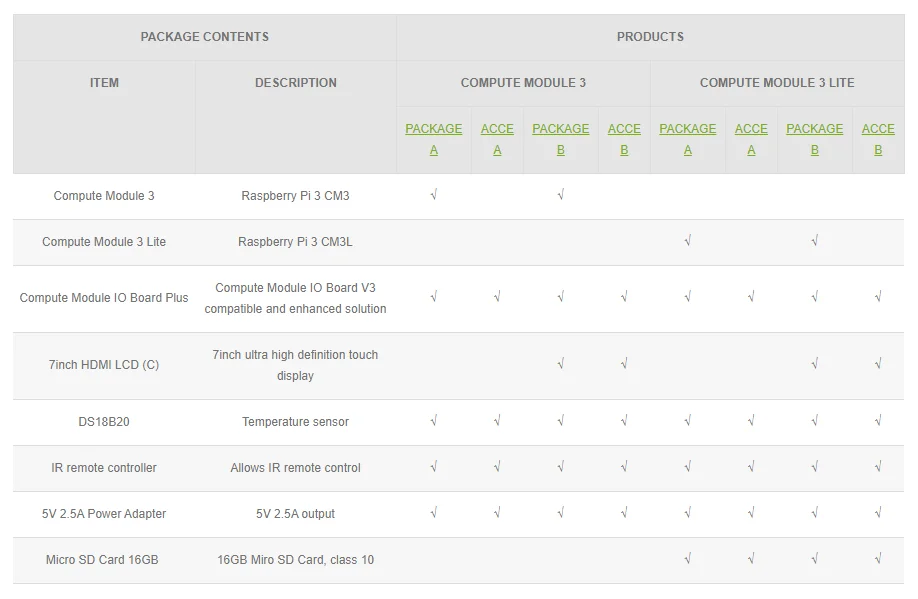Select 'Compute Module IO Board Plus' item cell

(104, 298)
